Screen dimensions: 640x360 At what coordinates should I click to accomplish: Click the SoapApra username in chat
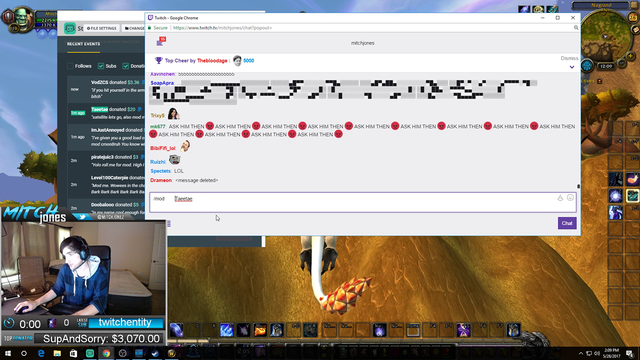point(162,83)
